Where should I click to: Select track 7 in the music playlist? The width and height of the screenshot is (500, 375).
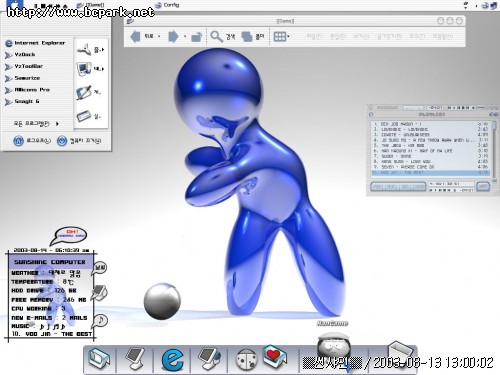coord(431,156)
